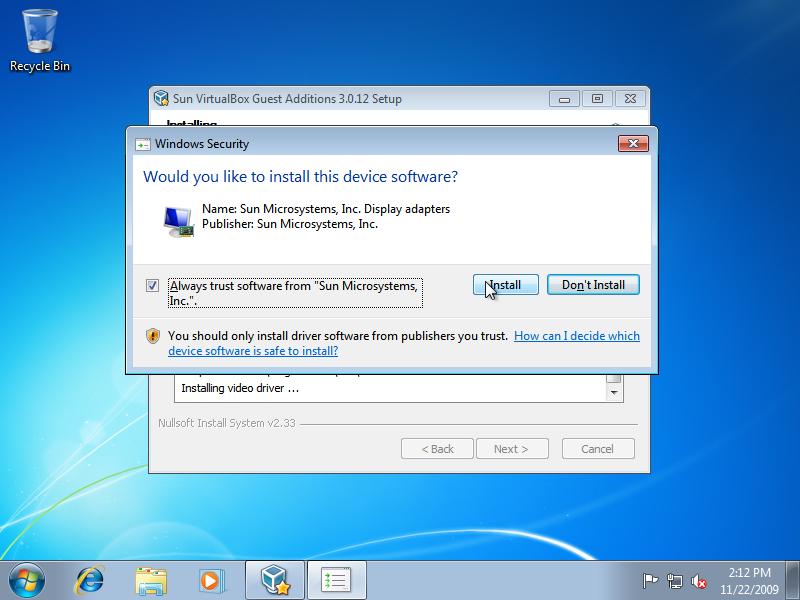
Task: Open Windows Media Player from the taskbar
Action: click(x=210, y=579)
